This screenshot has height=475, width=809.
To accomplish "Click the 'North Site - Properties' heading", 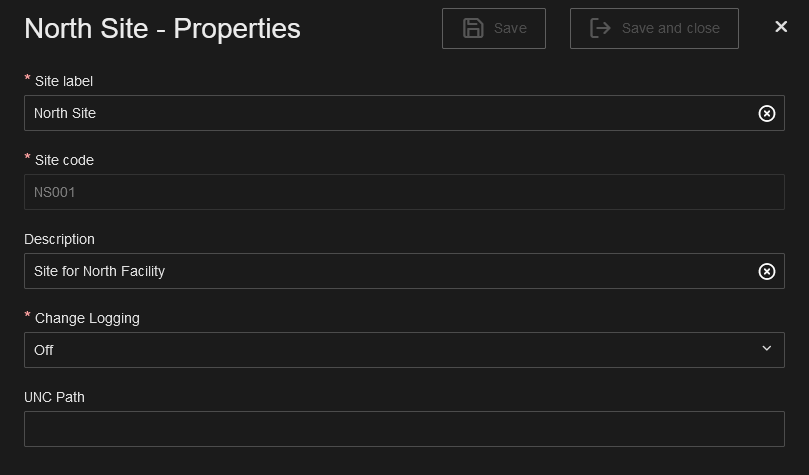I will click(162, 28).
